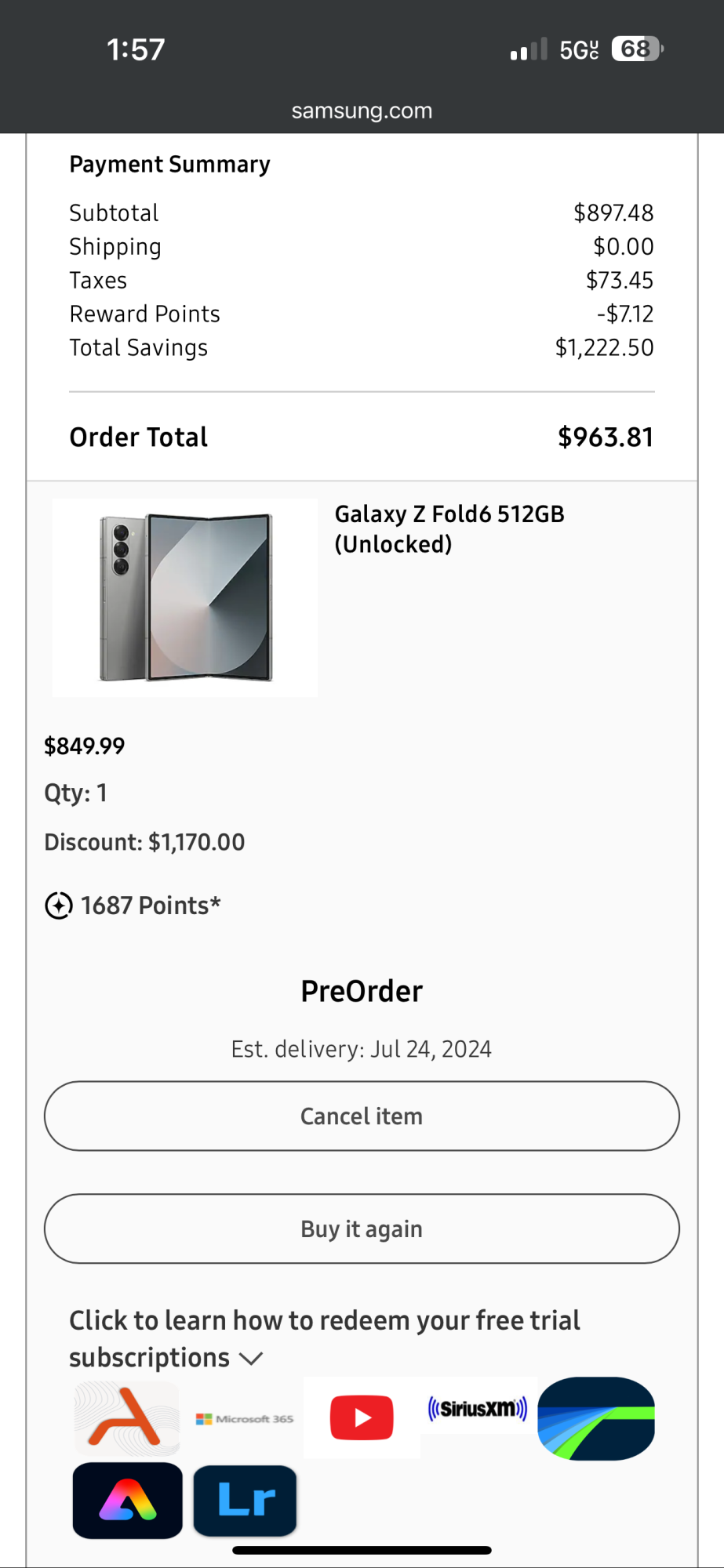Click 'Click to learn how to redeem' heading
724x1568 pixels.
click(x=324, y=1321)
